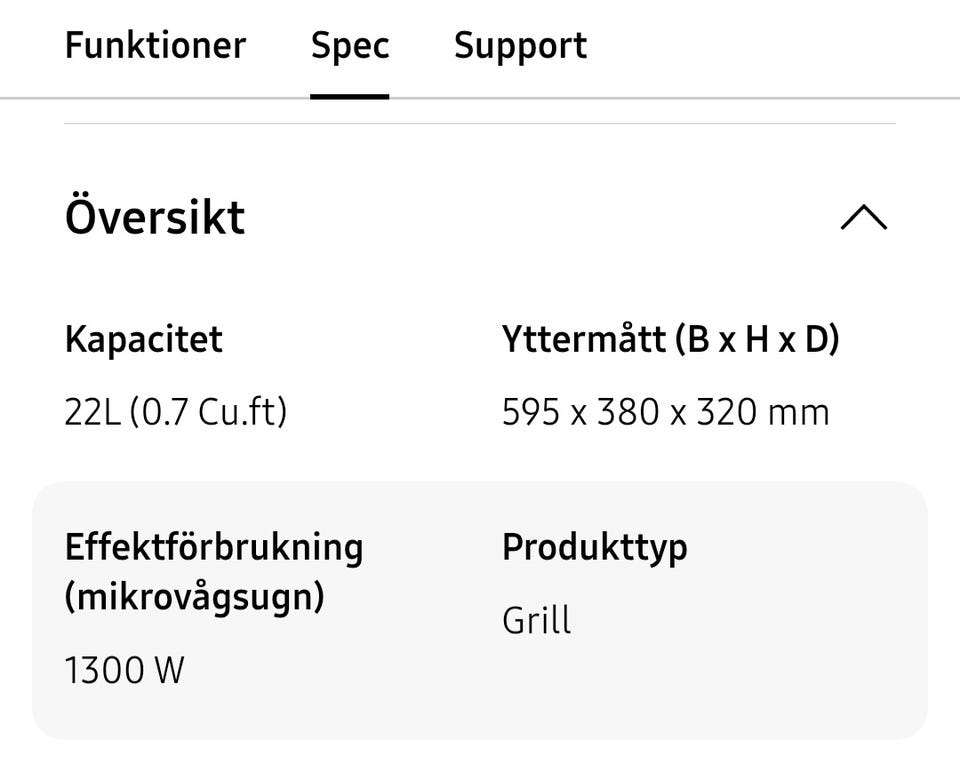Select the Spec tab
The image size is (960, 772).
[x=349, y=46]
